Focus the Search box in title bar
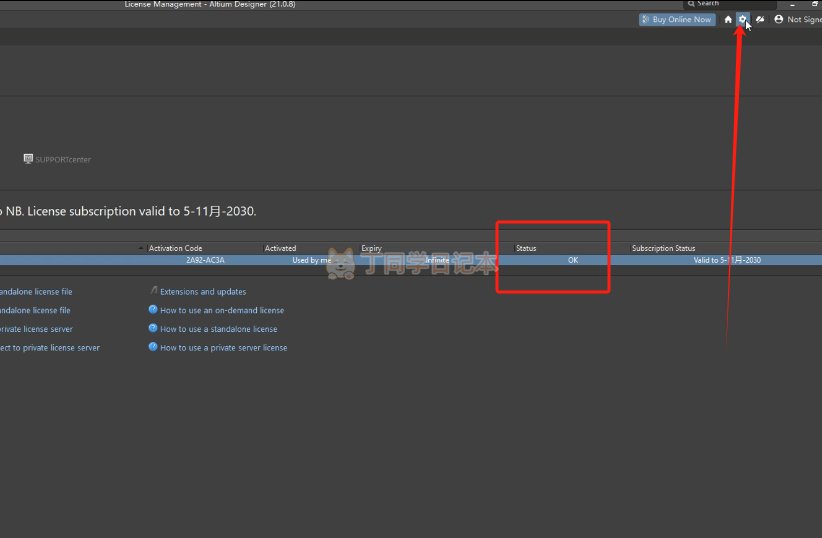The image size is (822, 538). pyautogui.click(x=729, y=4)
